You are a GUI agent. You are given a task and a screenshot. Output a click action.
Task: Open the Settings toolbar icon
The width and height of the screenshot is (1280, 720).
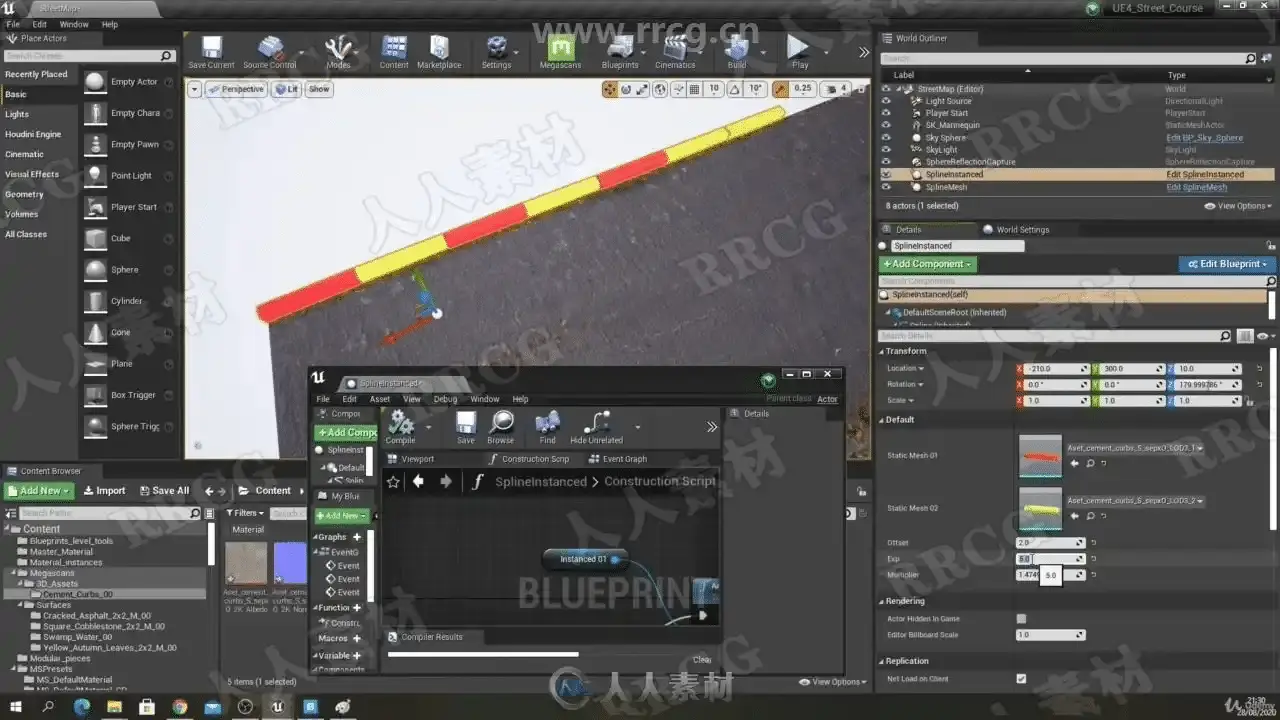496,52
